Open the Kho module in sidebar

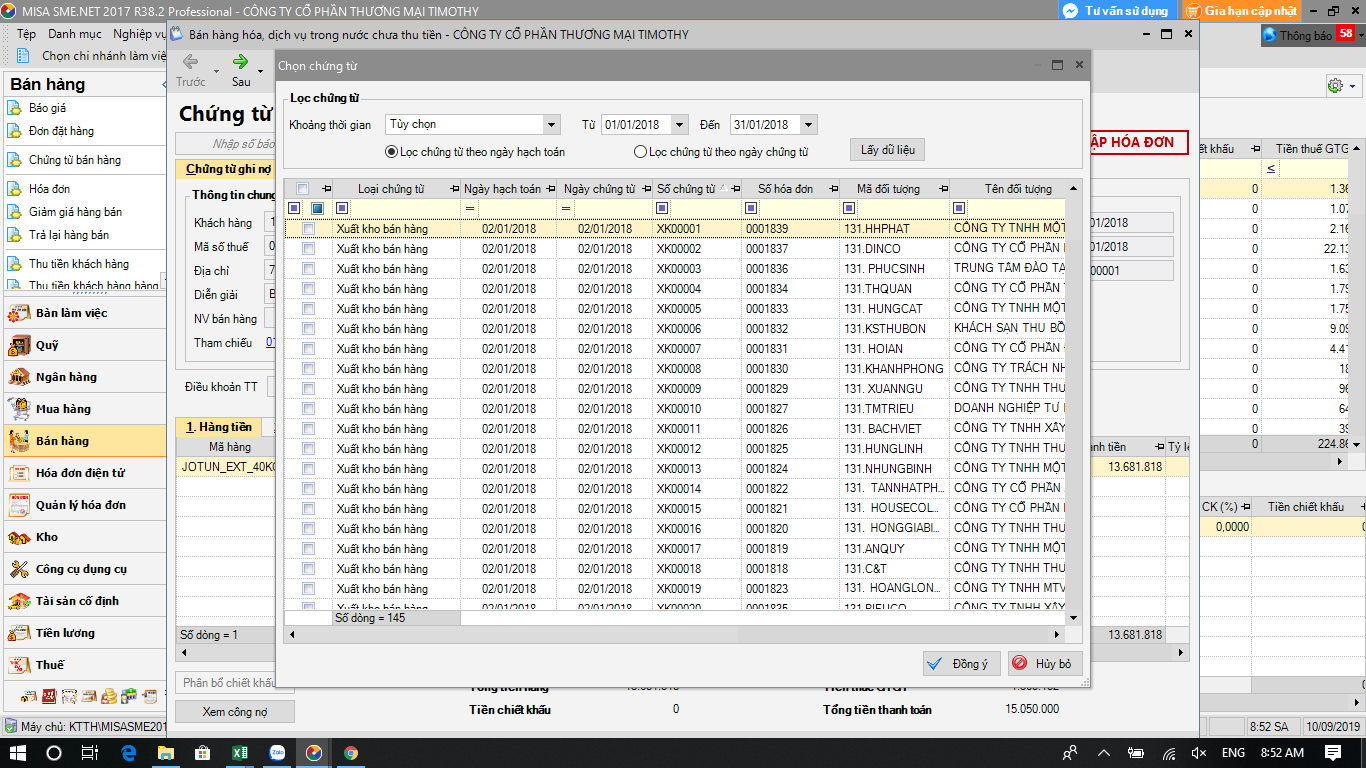click(47, 537)
